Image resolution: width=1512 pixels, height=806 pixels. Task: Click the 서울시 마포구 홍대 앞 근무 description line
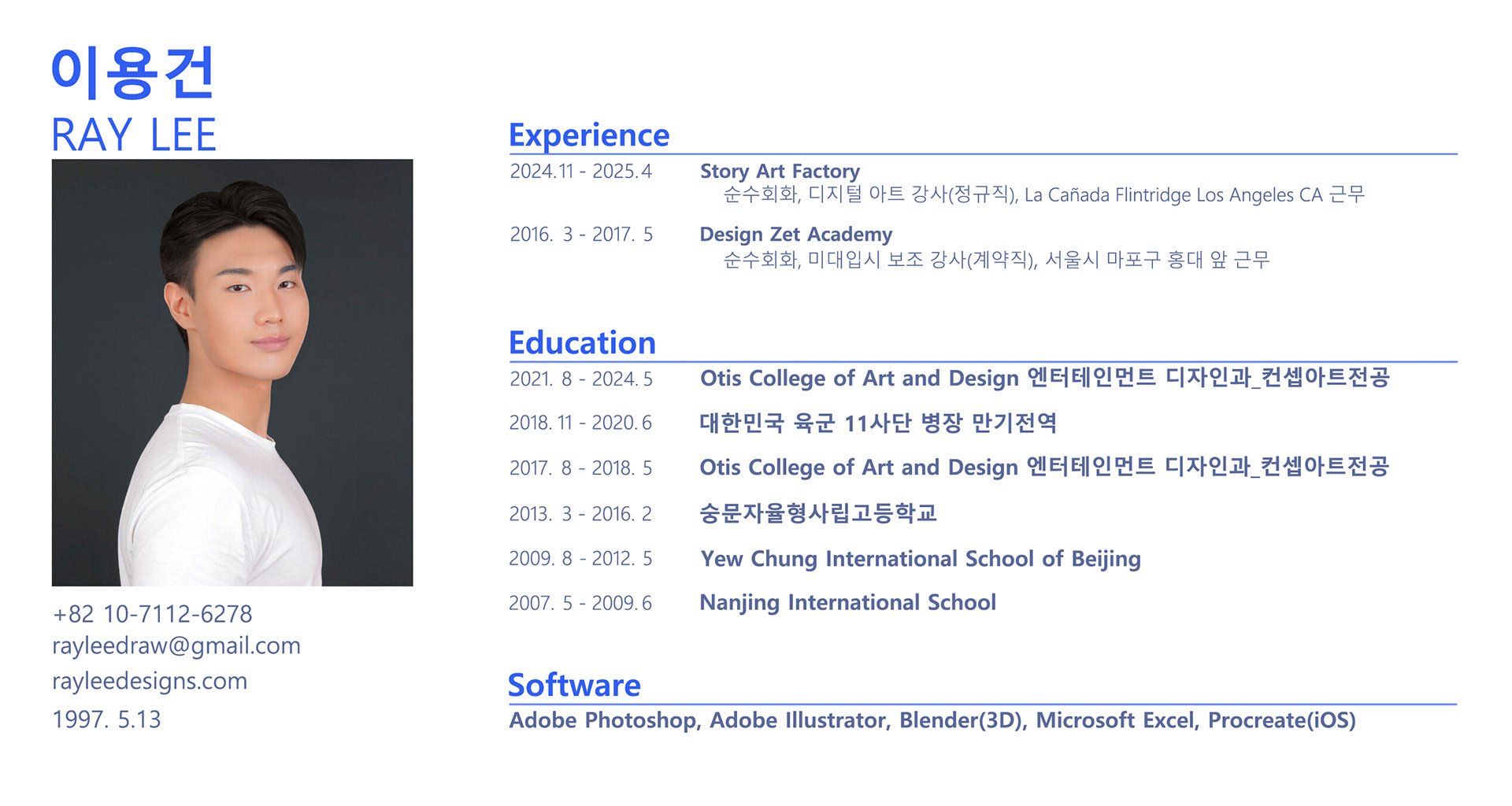tap(996, 260)
